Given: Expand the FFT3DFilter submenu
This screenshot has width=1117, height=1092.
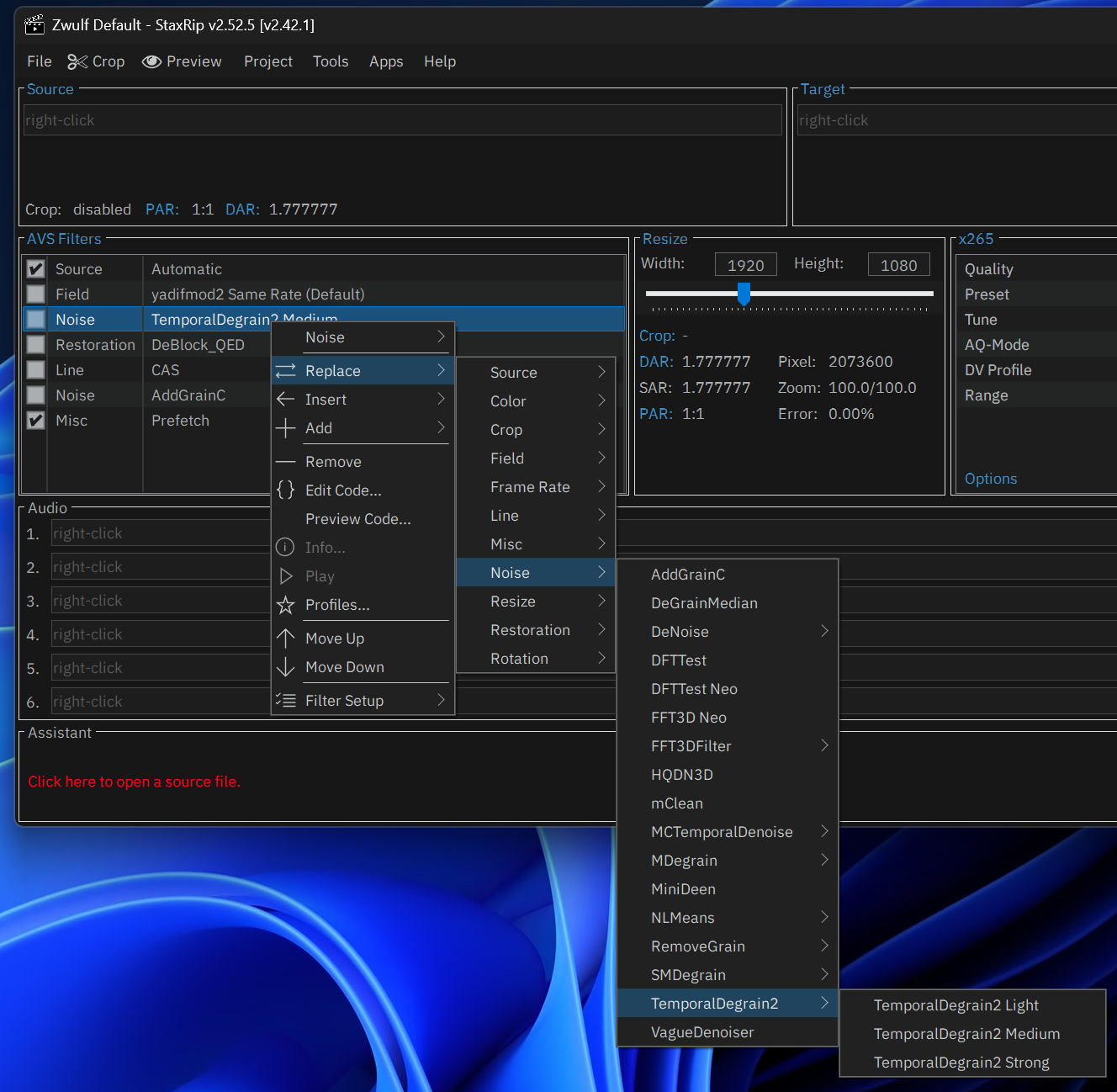Looking at the screenshot, I should click(728, 746).
